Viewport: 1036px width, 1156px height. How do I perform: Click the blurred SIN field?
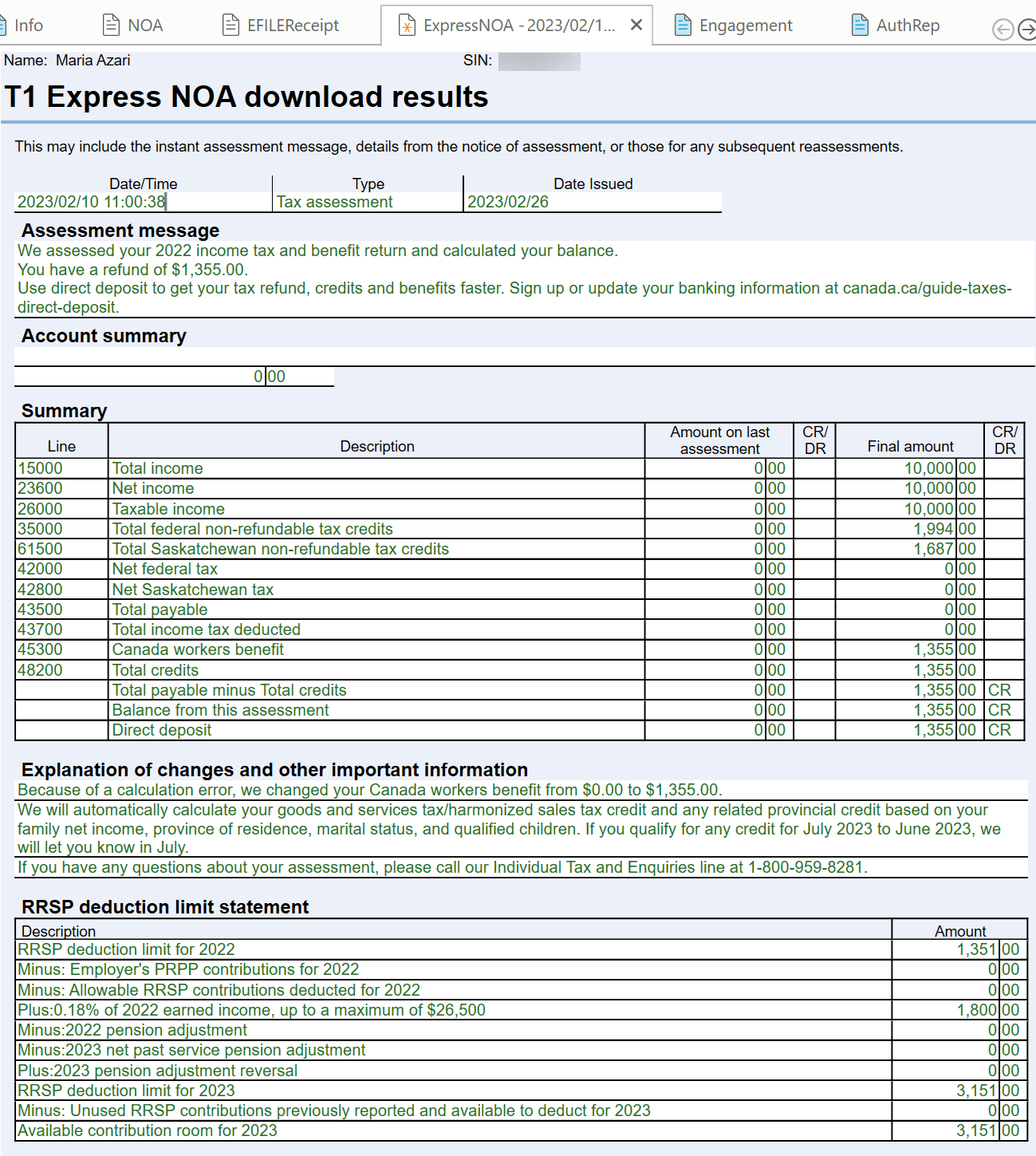point(539,61)
